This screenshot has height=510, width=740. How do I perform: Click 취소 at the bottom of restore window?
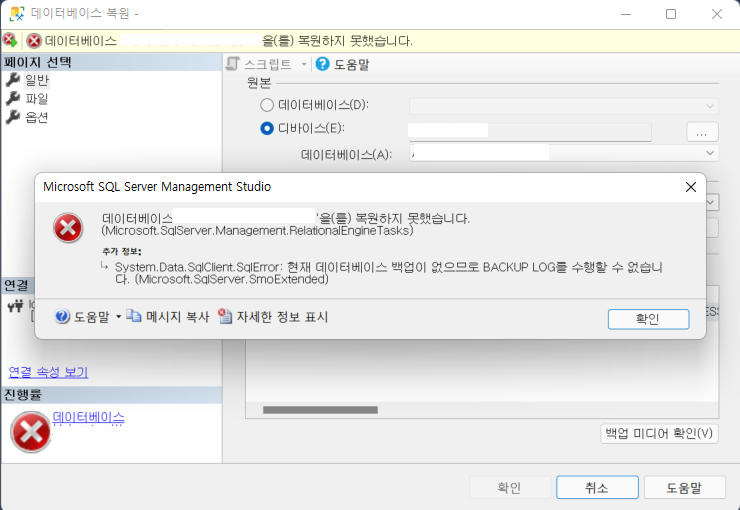(597, 487)
